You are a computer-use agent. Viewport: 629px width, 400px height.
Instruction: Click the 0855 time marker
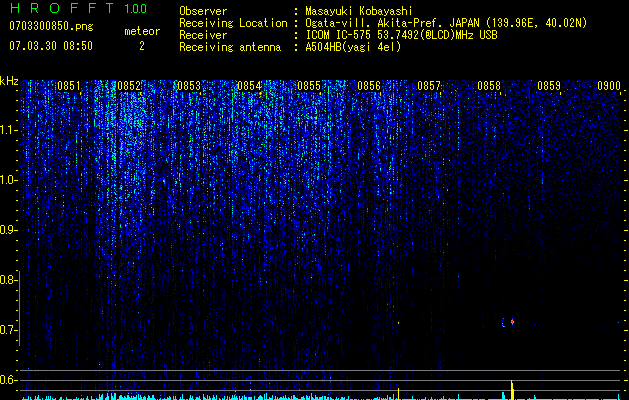[x=309, y=86]
